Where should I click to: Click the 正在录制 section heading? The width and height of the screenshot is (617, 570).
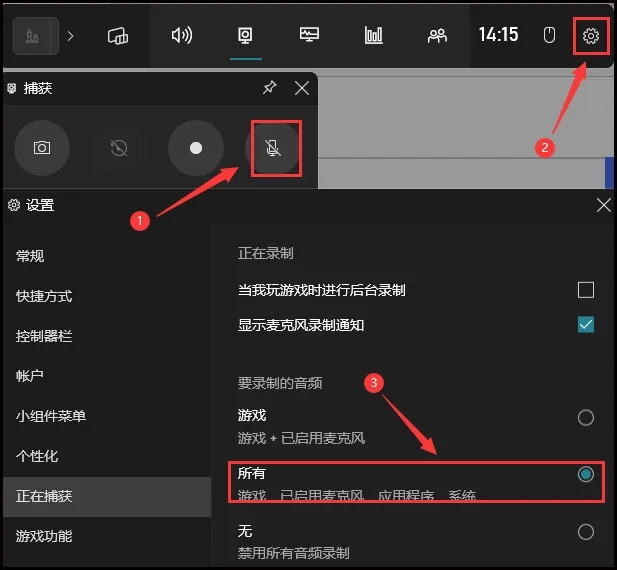(x=266, y=253)
